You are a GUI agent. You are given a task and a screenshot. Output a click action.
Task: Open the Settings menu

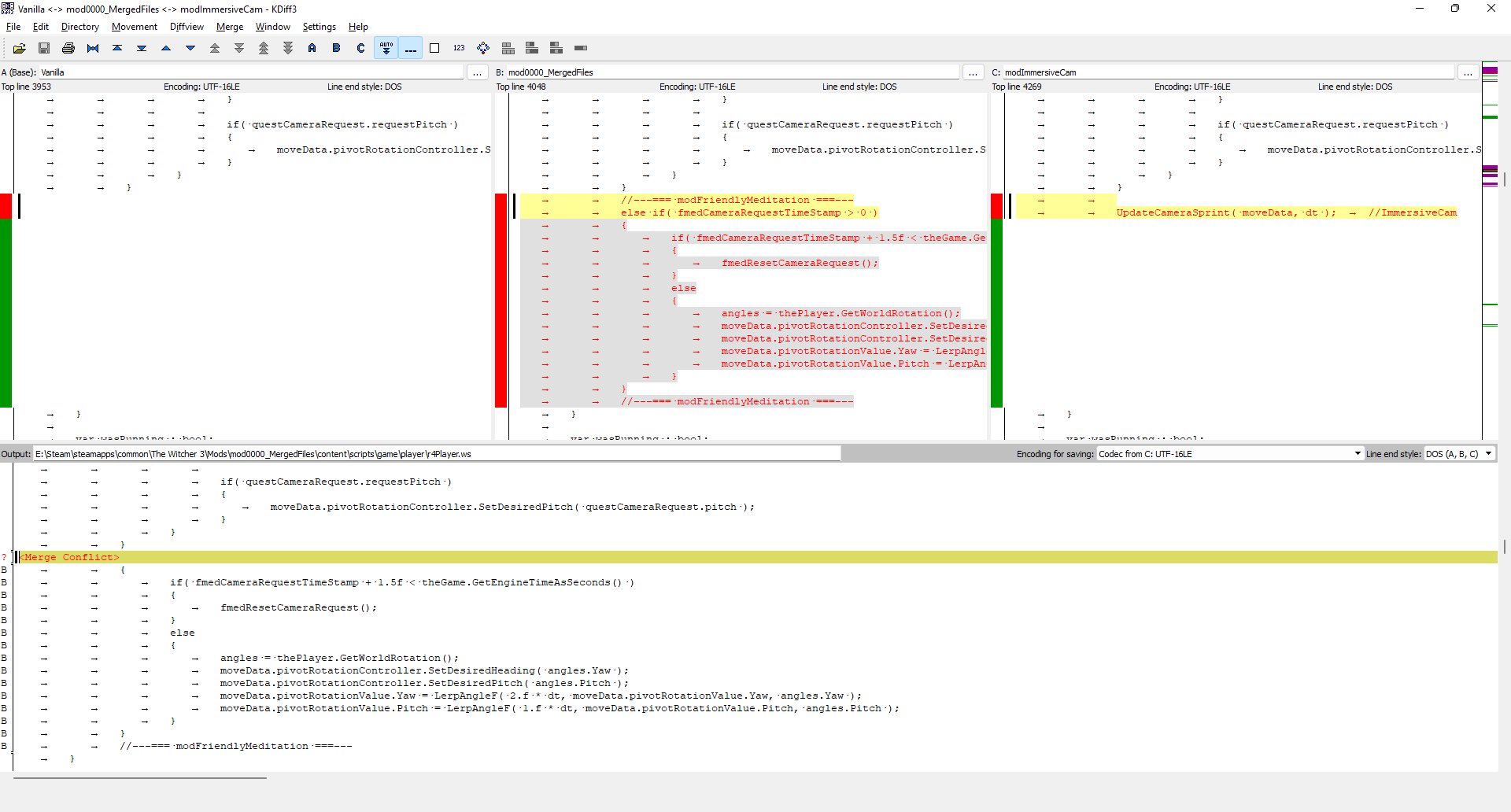[x=320, y=27]
